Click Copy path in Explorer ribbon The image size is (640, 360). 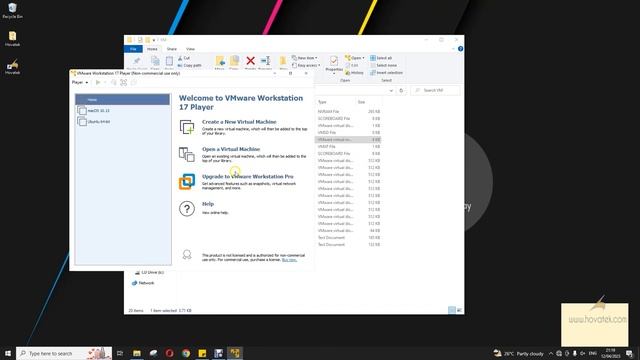(190, 65)
